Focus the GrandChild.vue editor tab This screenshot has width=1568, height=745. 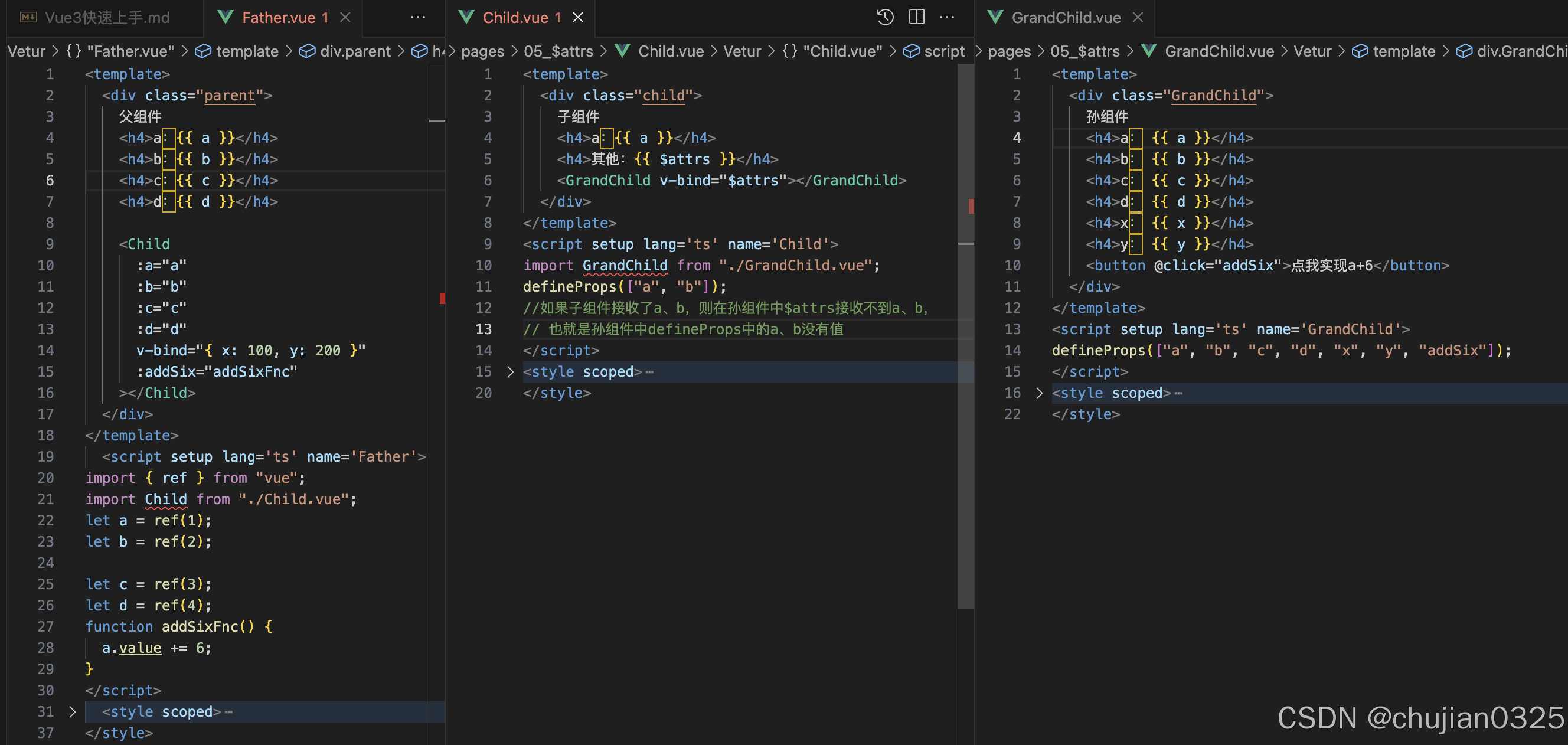tap(1066, 18)
